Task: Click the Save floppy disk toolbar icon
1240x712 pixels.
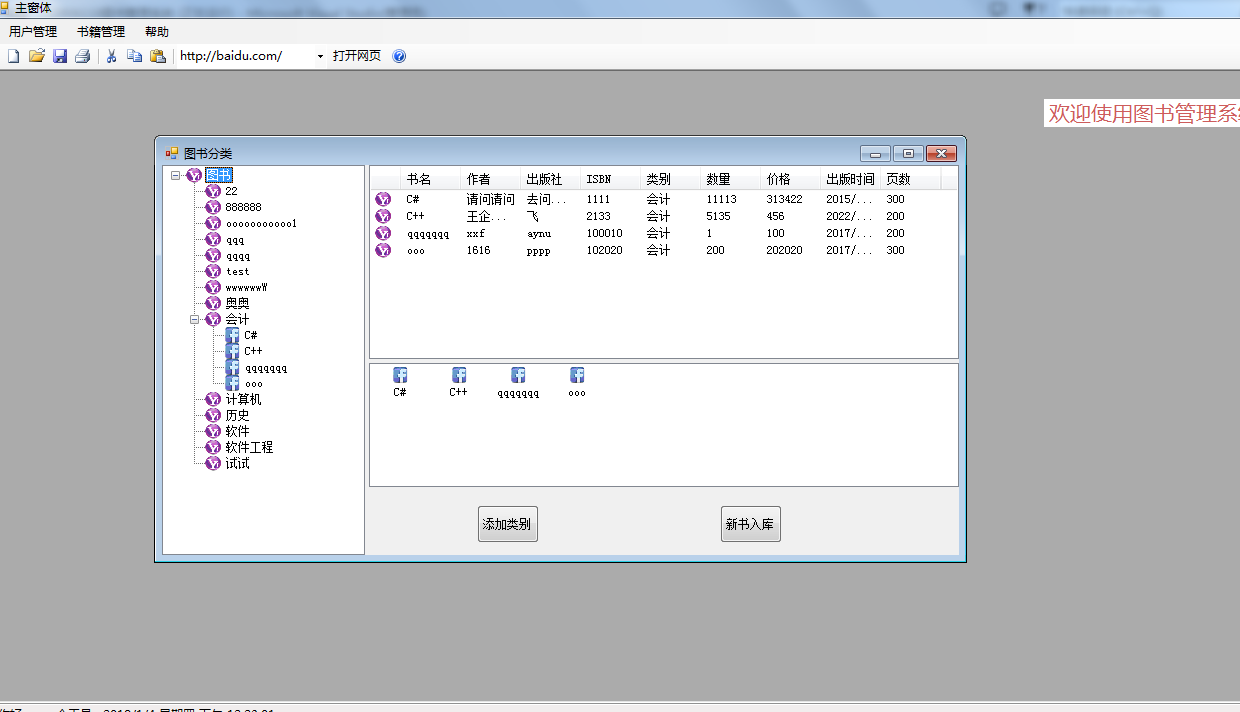Action: [x=60, y=56]
